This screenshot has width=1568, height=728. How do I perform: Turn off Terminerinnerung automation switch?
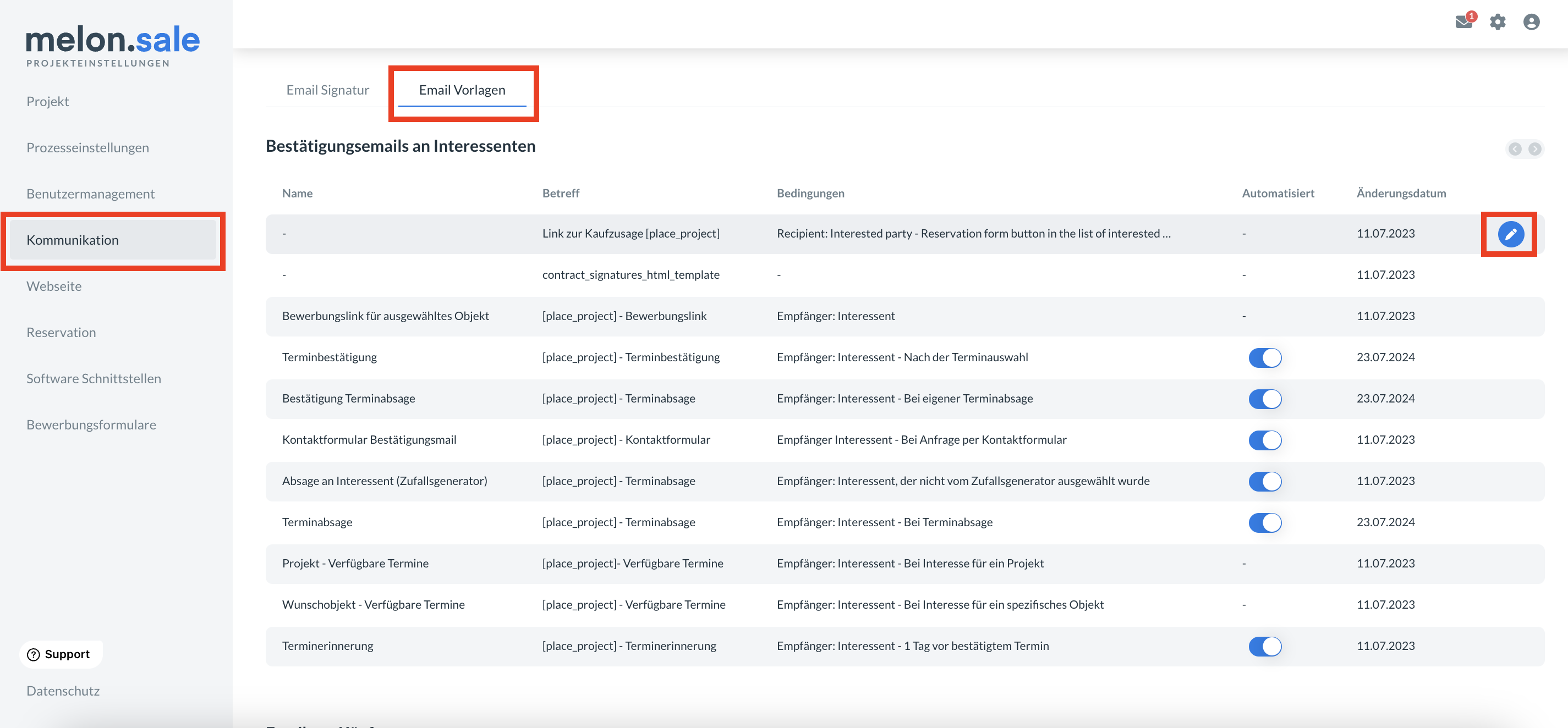(1264, 647)
